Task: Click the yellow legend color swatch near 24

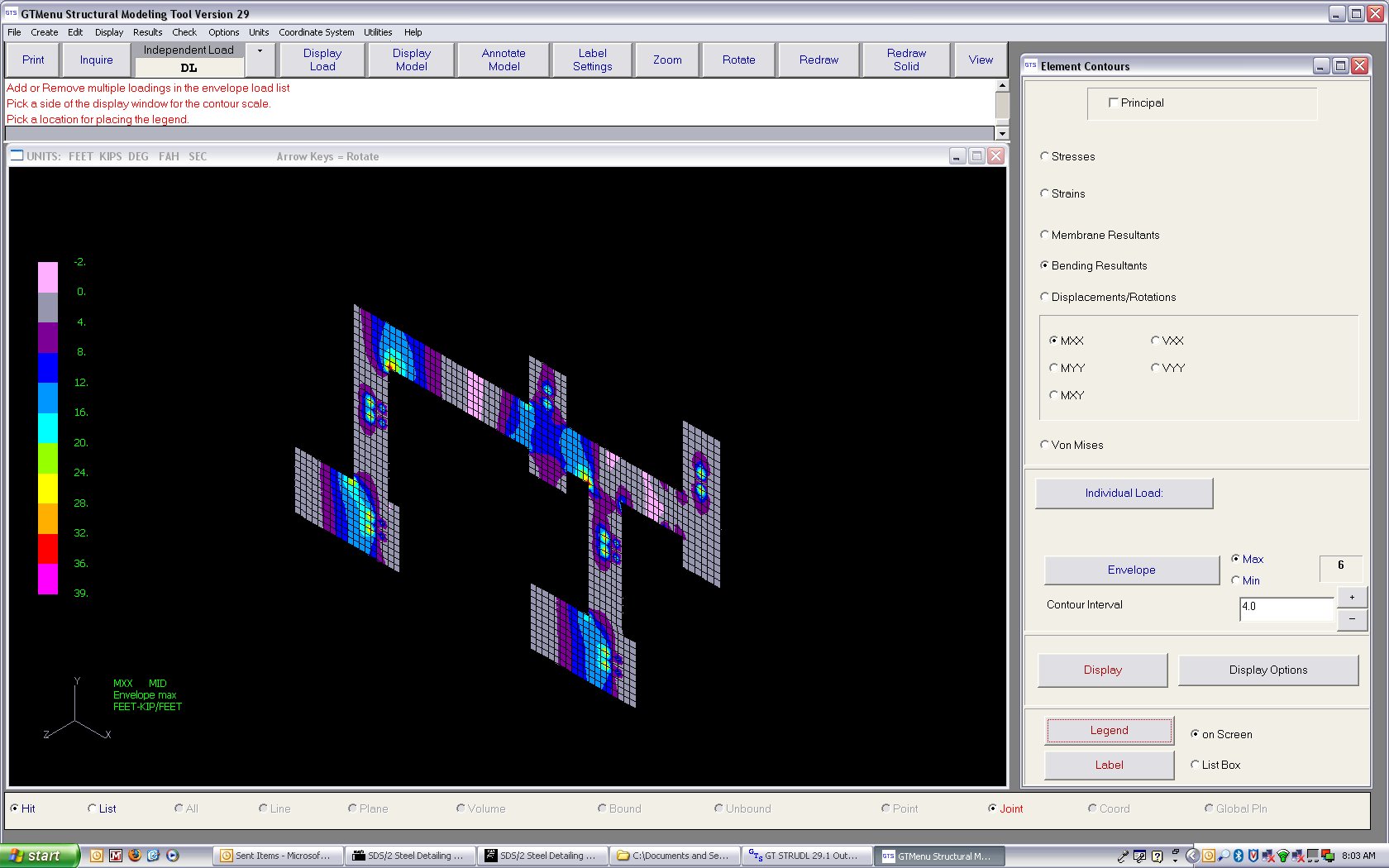Action: coord(48,488)
